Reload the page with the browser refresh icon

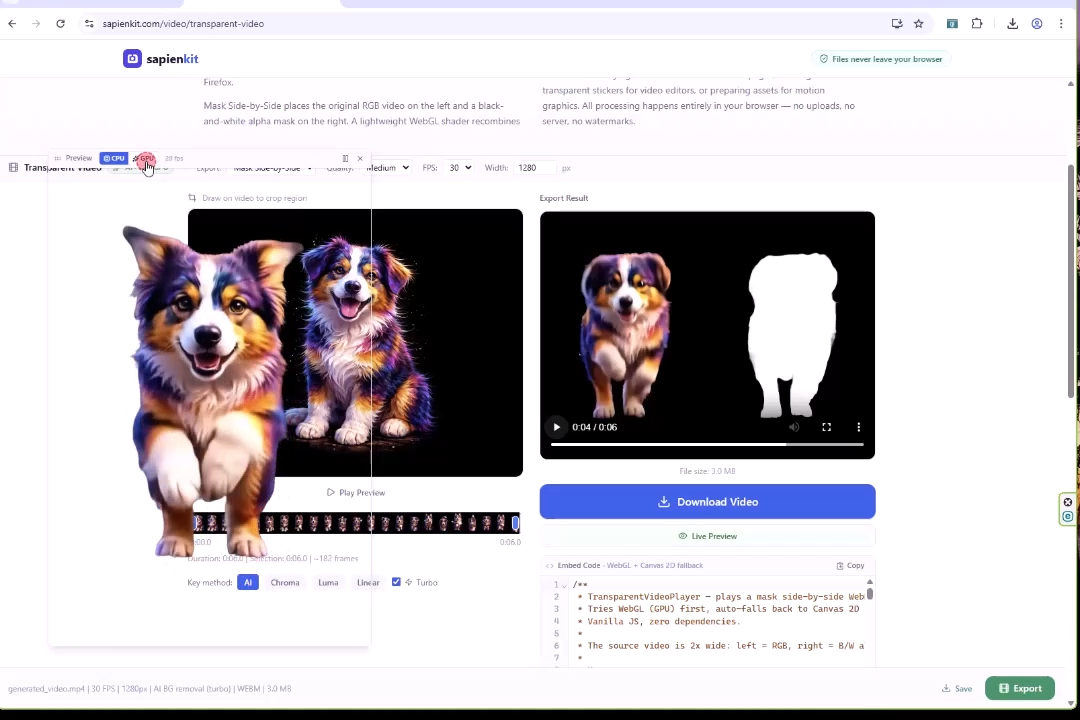[60, 23]
